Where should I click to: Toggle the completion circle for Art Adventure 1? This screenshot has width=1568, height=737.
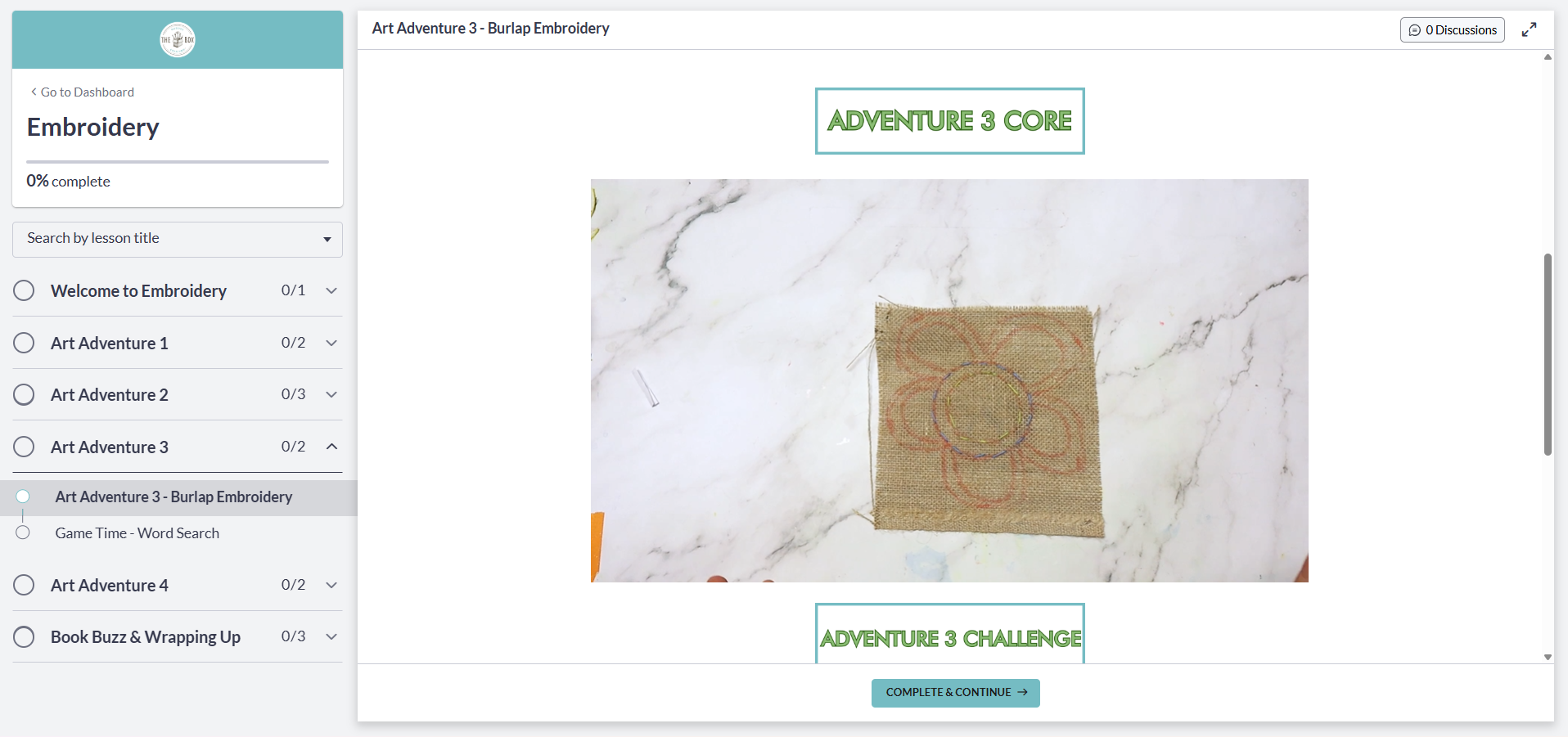23,343
